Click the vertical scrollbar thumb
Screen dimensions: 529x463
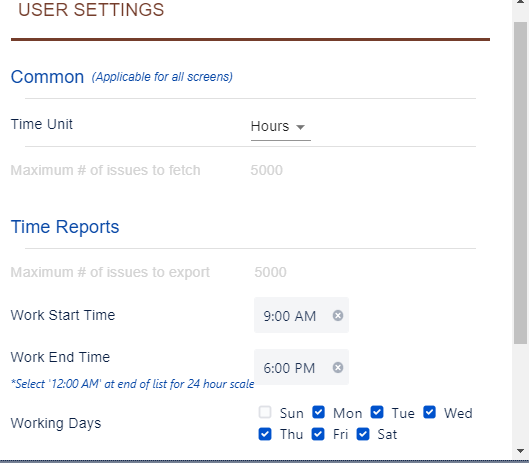point(520,183)
